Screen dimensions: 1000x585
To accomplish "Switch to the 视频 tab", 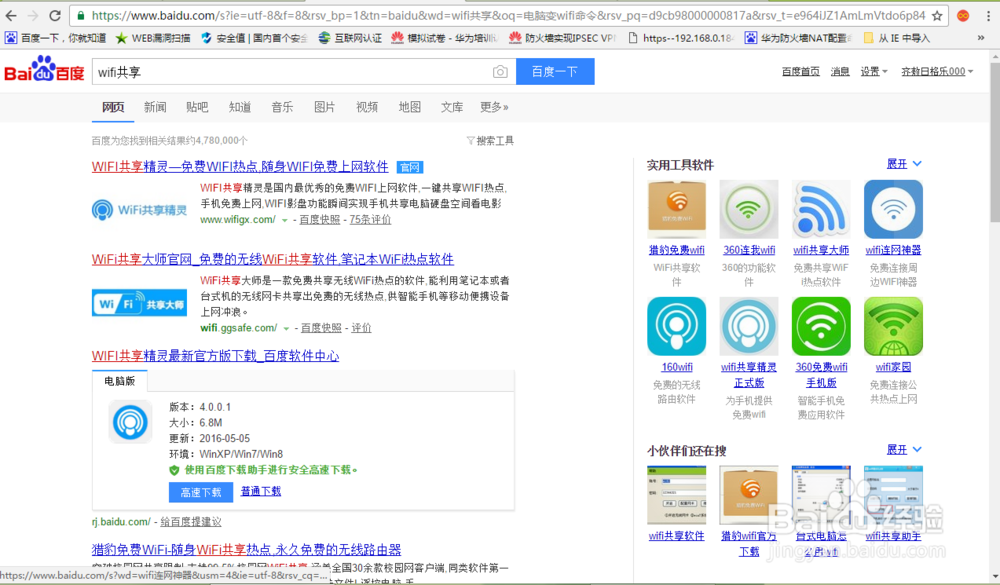I will [x=367, y=107].
